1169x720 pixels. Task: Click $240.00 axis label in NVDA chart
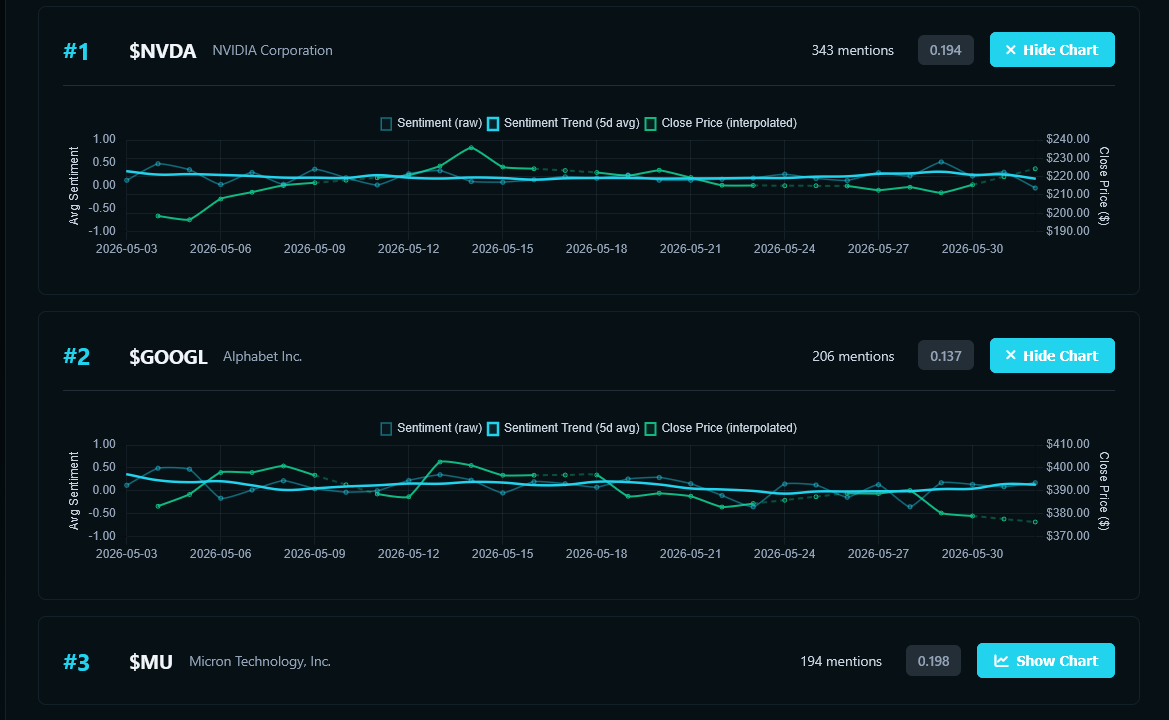tap(1068, 139)
